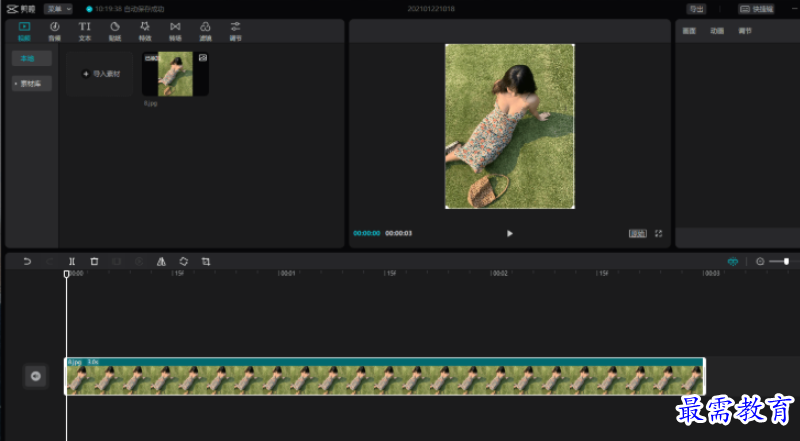Screen dimensions: 800x441
Task: Open the 调节 adjustment tab in media toolbar
Action: pyautogui.click(x=235, y=31)
